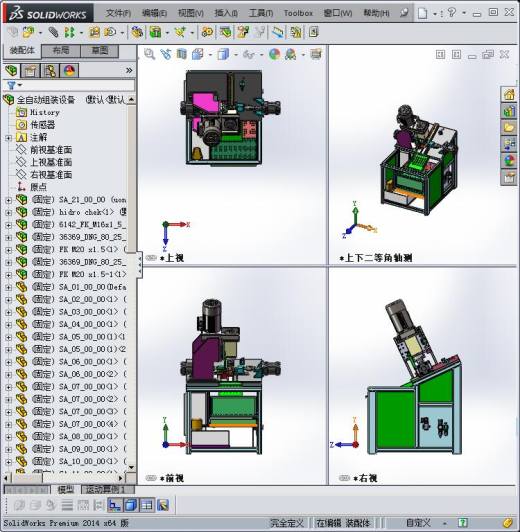Toggle the view link icon beside *右视
Viewport: 520px width, 532px height.
(x=344, y=478)
